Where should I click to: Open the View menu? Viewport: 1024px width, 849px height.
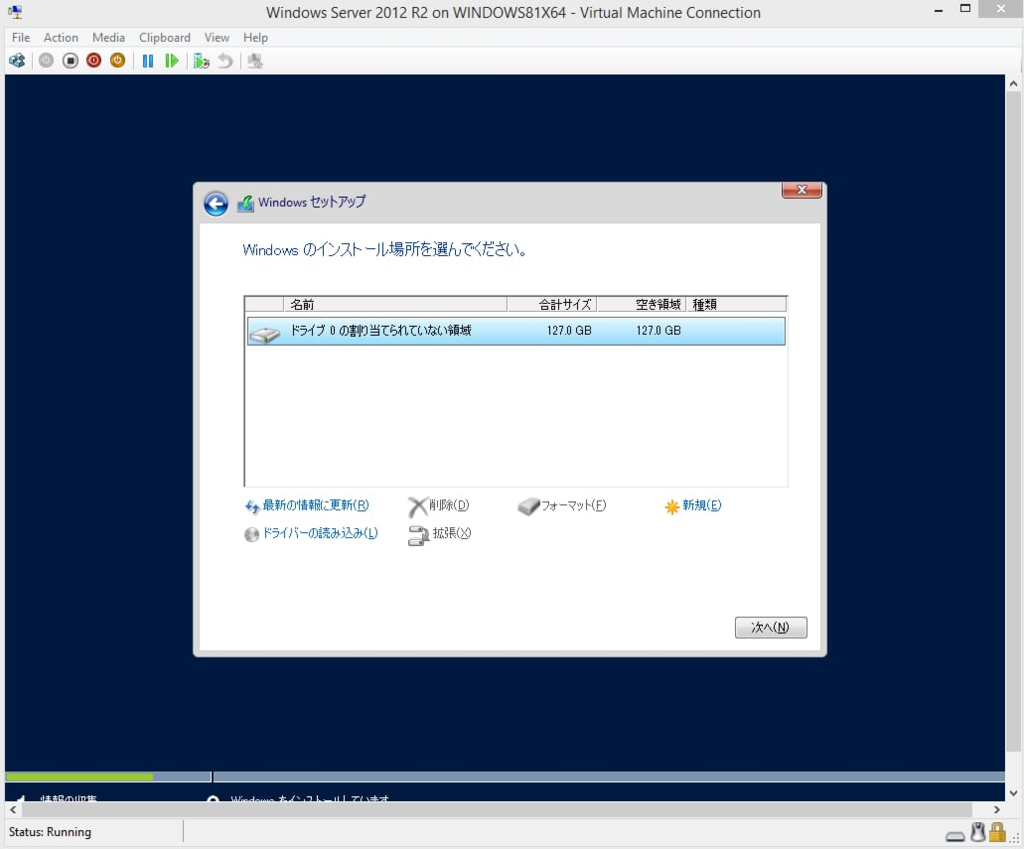coord(216,37)
